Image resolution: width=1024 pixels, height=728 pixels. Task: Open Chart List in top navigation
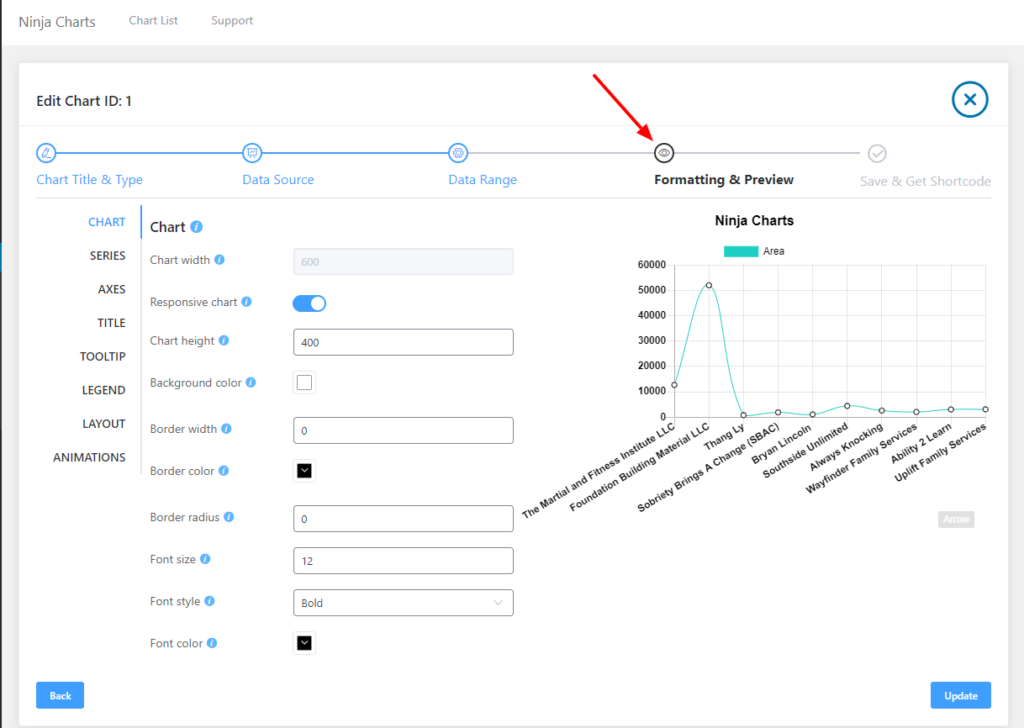tap(153, 21)
